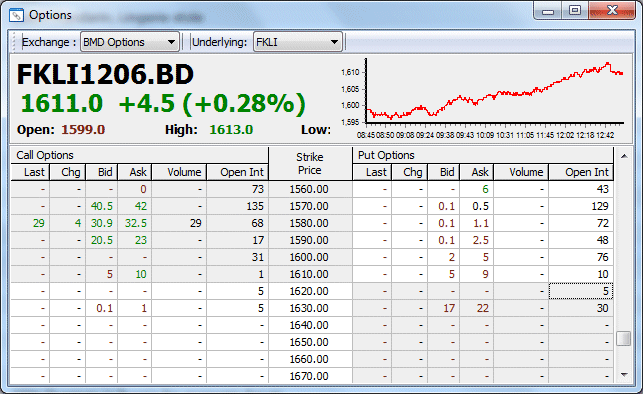Click the Open value 1599.0

83,130
